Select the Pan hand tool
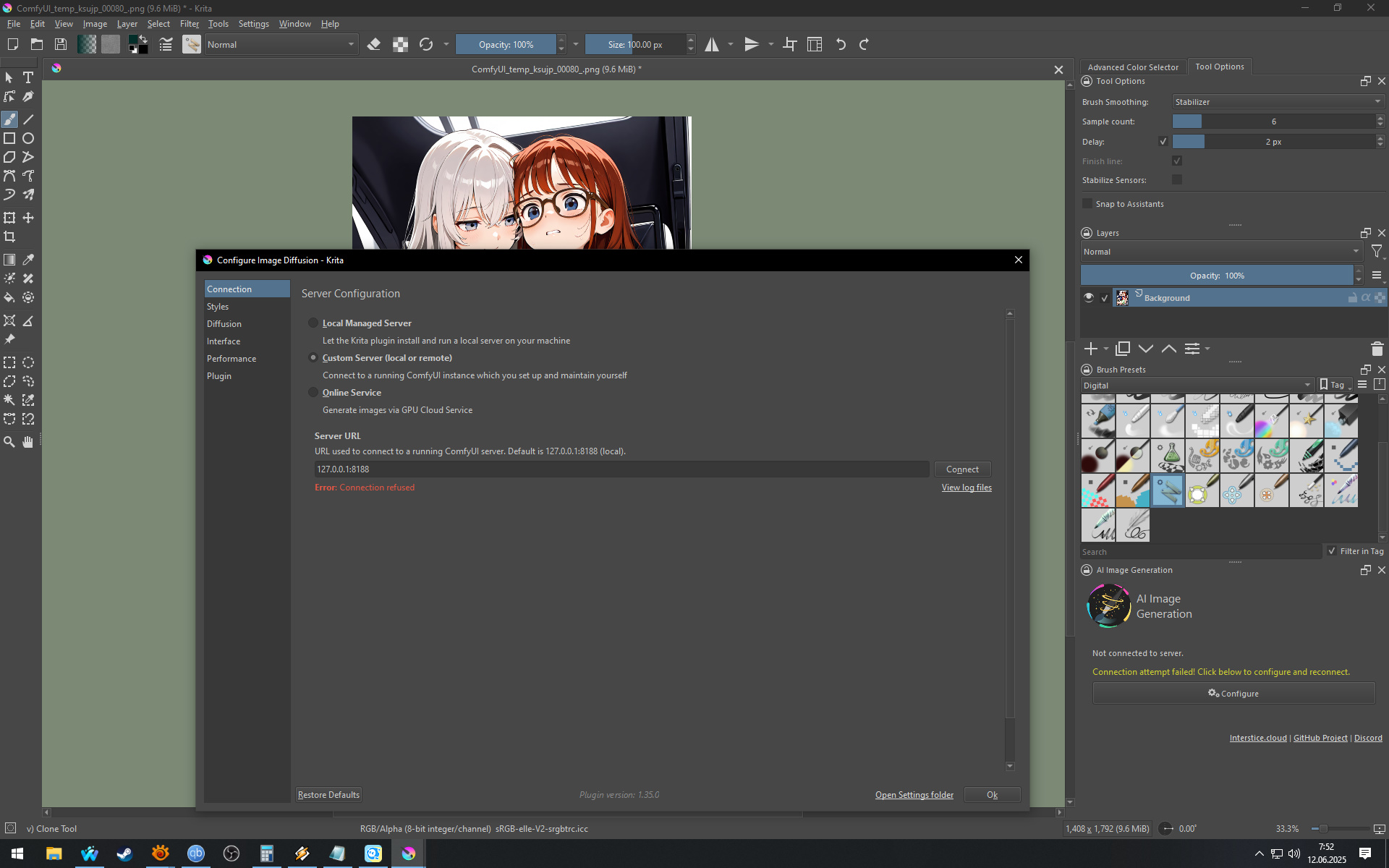Image resolution: width=1389 pixels, height=868 pixels. click(28, 442)
